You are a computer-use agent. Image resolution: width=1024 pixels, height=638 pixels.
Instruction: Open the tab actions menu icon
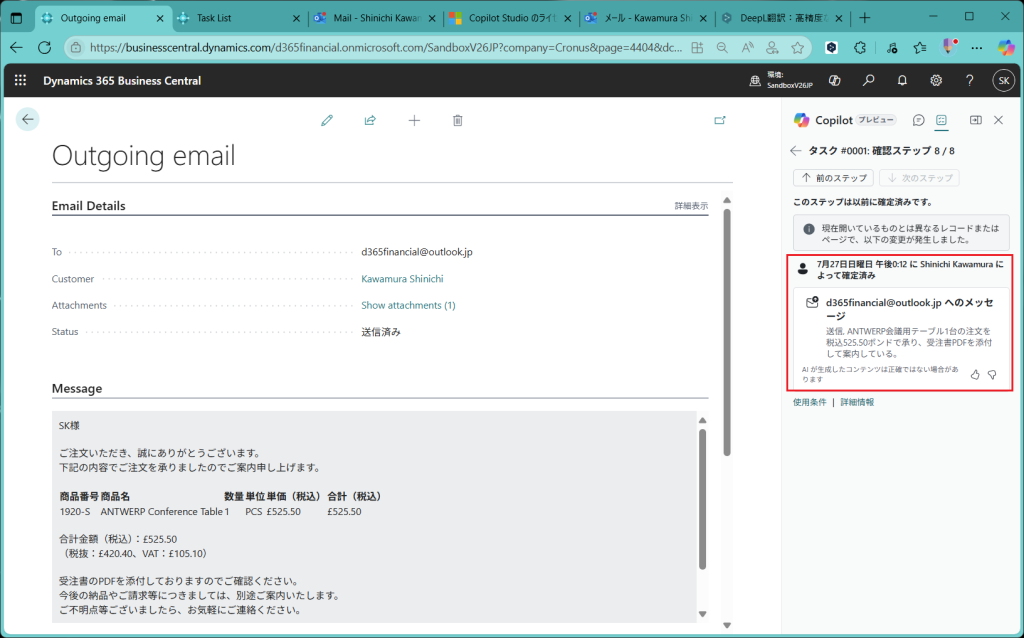[16, 18]
